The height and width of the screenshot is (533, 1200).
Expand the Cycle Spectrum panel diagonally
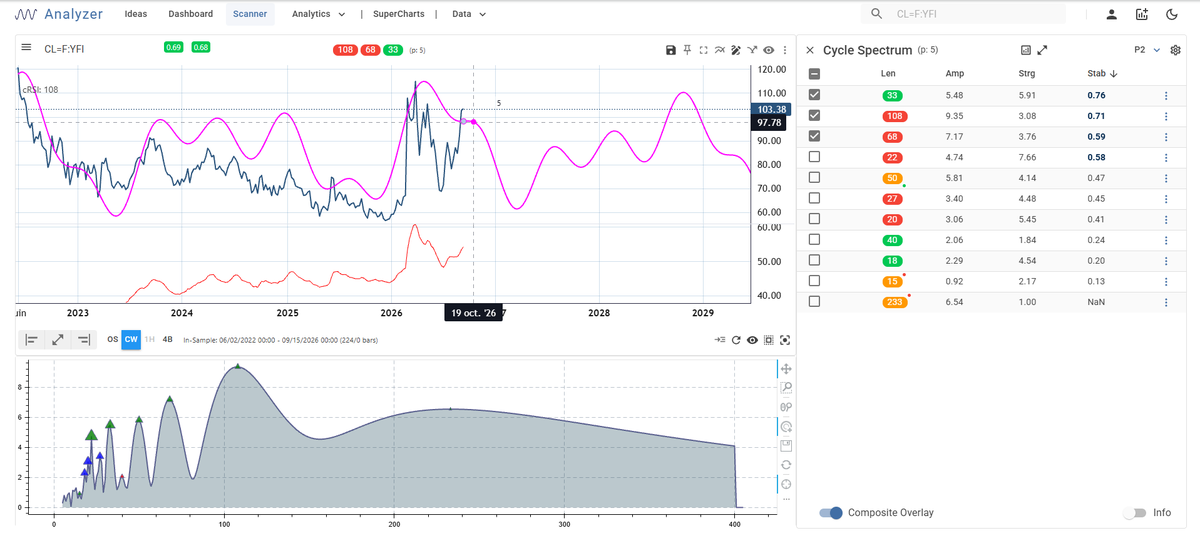1042,50
